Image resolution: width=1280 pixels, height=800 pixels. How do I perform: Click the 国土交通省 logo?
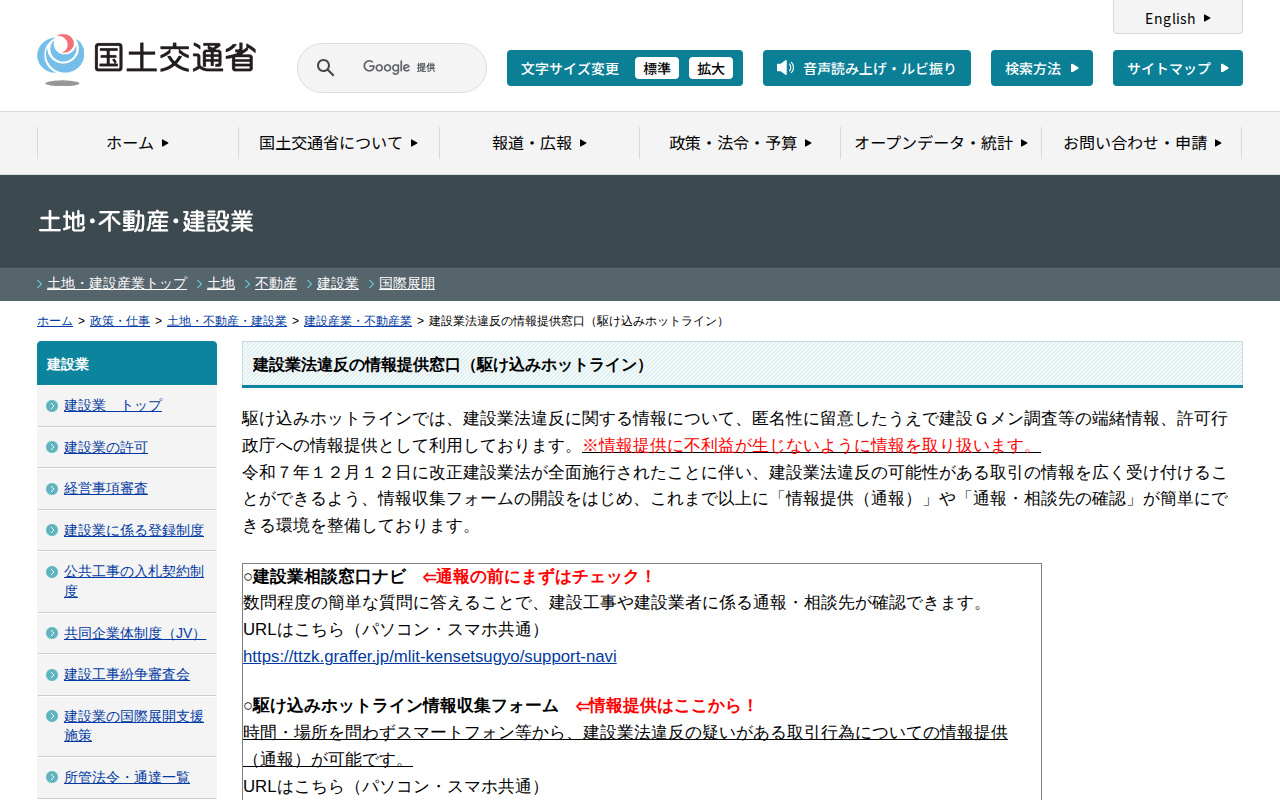(147, 59)
